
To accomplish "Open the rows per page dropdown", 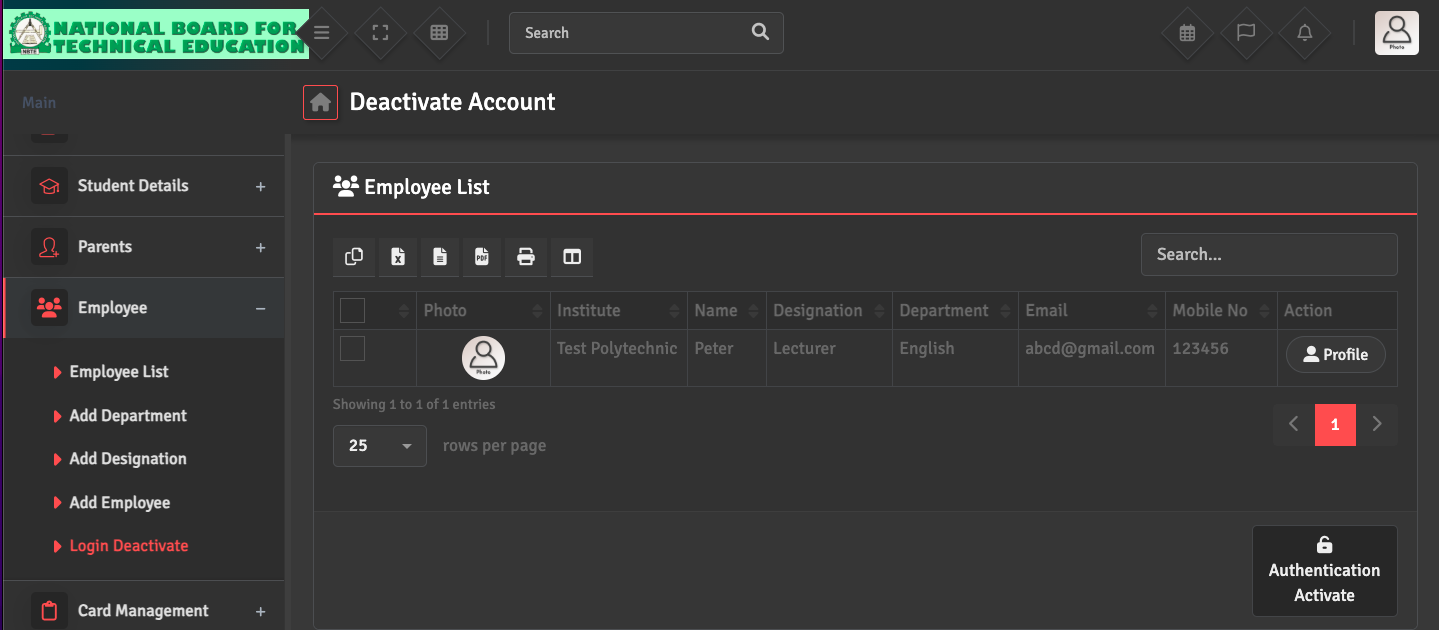I will click(379, 446).
